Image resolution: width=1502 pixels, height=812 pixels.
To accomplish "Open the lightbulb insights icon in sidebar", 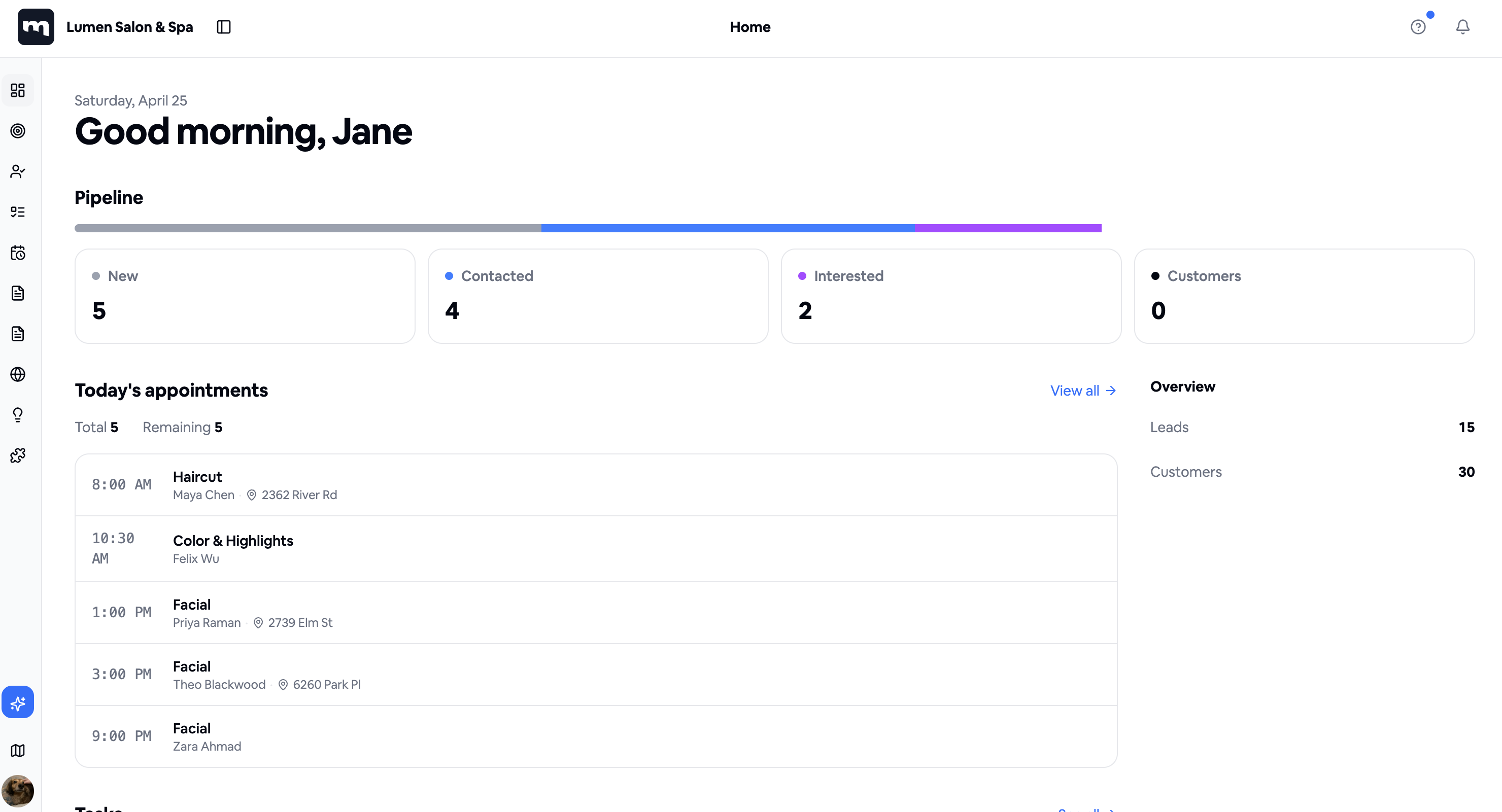I will pyautogui.click(x=17, y=415).
